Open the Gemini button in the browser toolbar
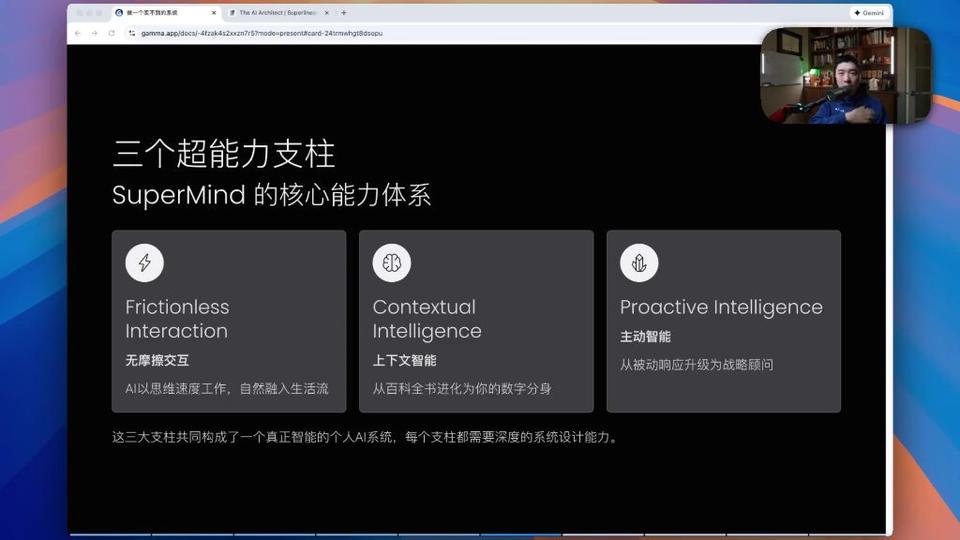Image resolution: width=960 pixels, height=540 pixels. click(869, 12)
